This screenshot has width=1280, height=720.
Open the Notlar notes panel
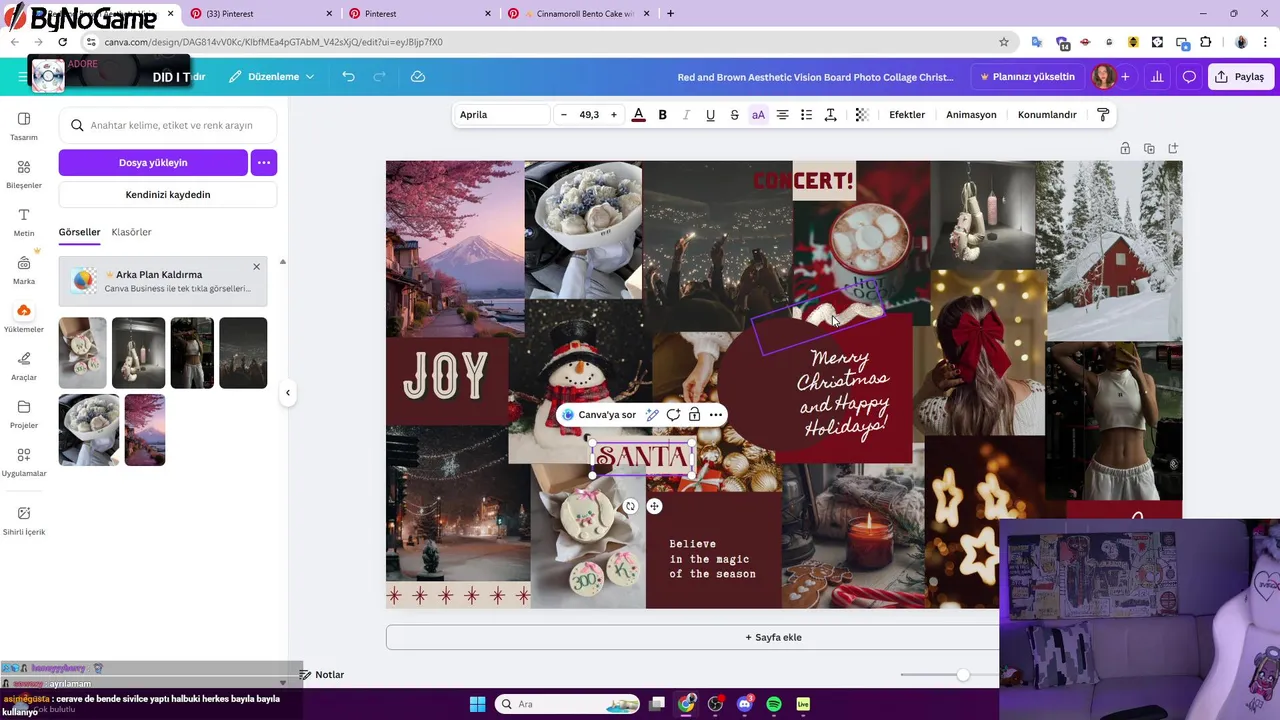pos(321,675)
